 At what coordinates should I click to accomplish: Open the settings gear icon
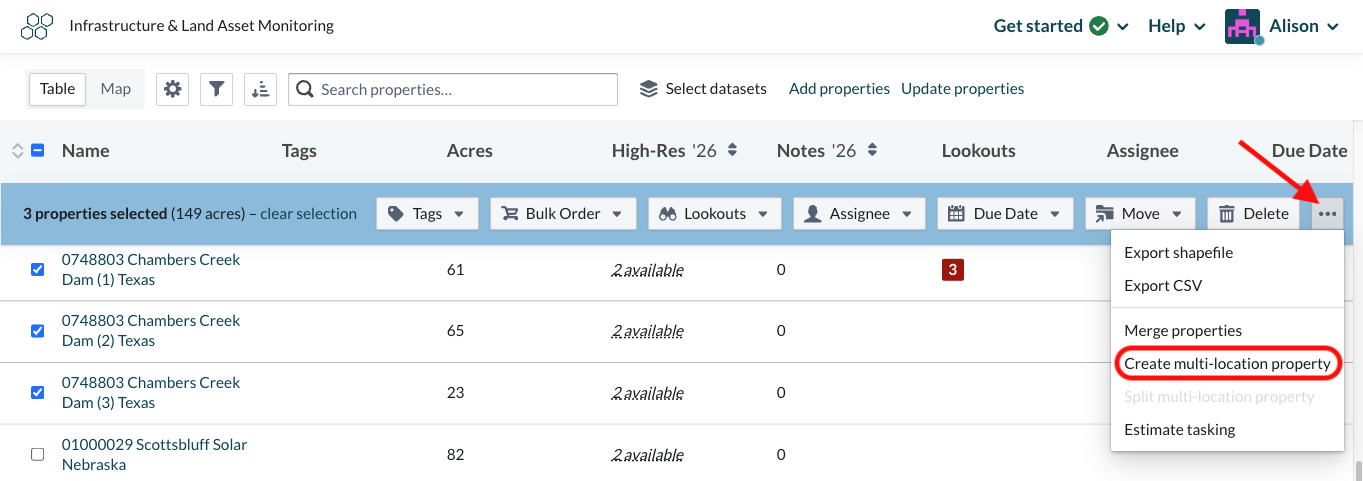173,89
